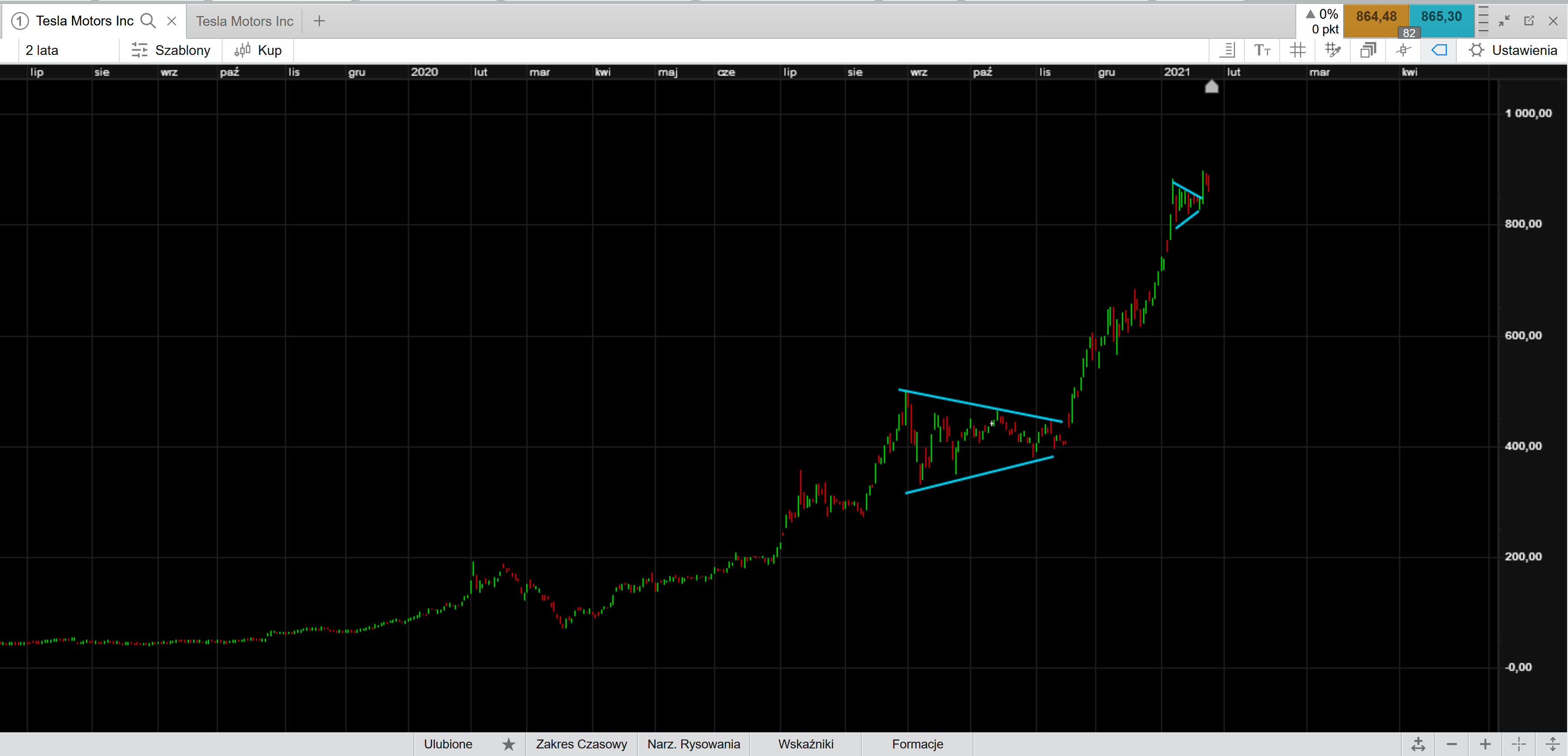The height and width of the screenshot is (756, 1568).
Task: Click the -0,00 price axis label
Action: [1518, 667]
